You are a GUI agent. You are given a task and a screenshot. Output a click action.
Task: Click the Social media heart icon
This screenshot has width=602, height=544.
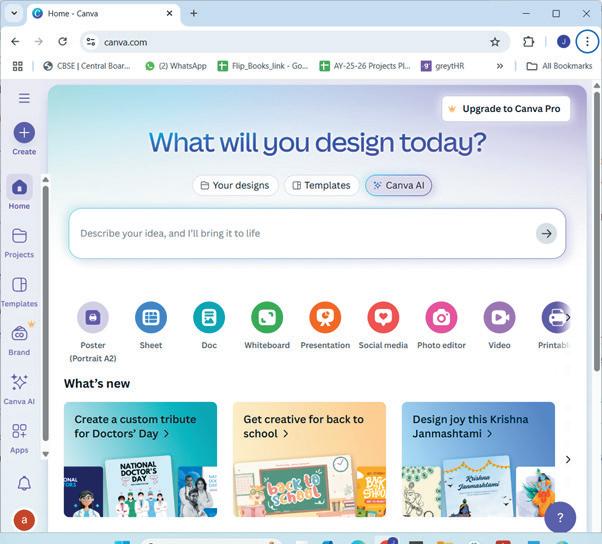[x=383, y=317]
